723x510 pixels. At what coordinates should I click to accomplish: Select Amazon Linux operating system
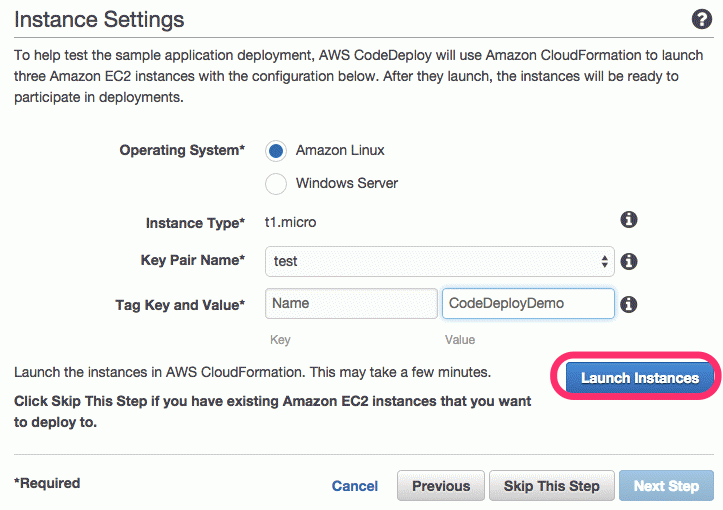pos(276,151)
